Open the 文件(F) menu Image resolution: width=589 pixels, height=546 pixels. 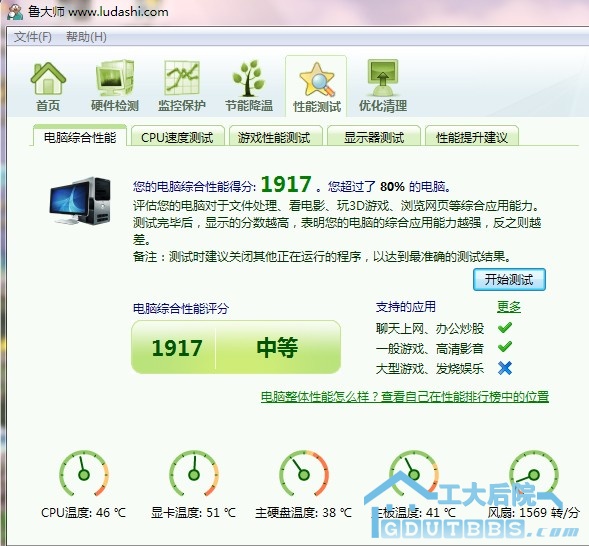(x=33, y=37)
